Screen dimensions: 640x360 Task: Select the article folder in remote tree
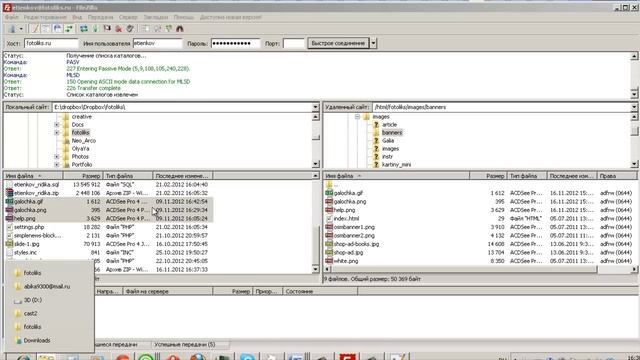point(389,124)
